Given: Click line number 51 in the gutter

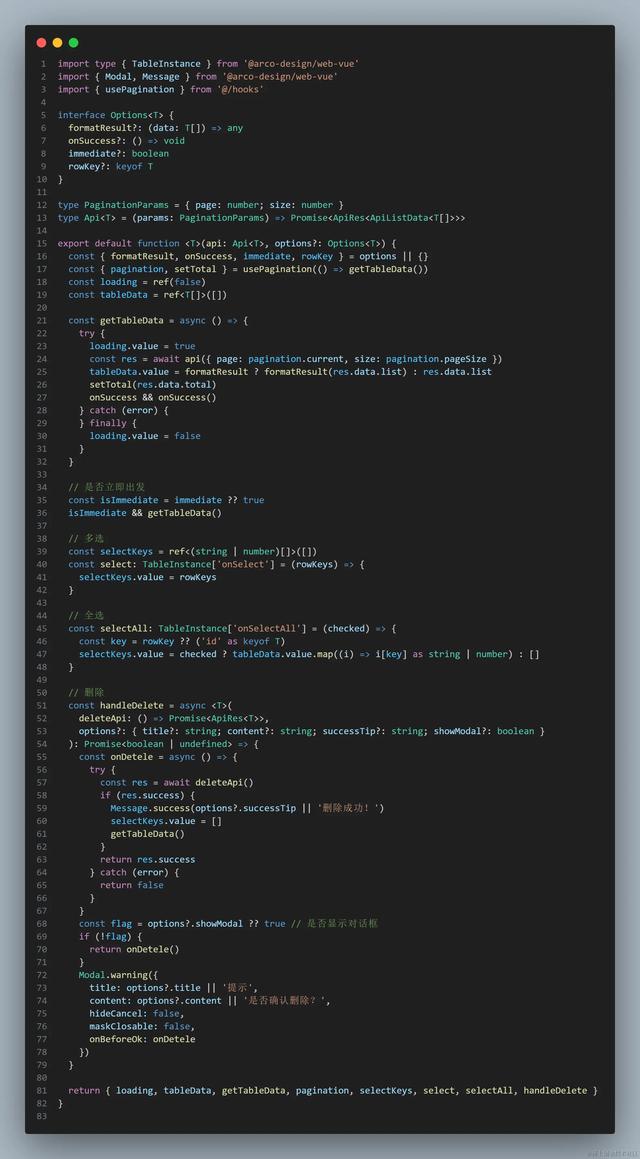Looking at the screenshot, I should (41, 705).
